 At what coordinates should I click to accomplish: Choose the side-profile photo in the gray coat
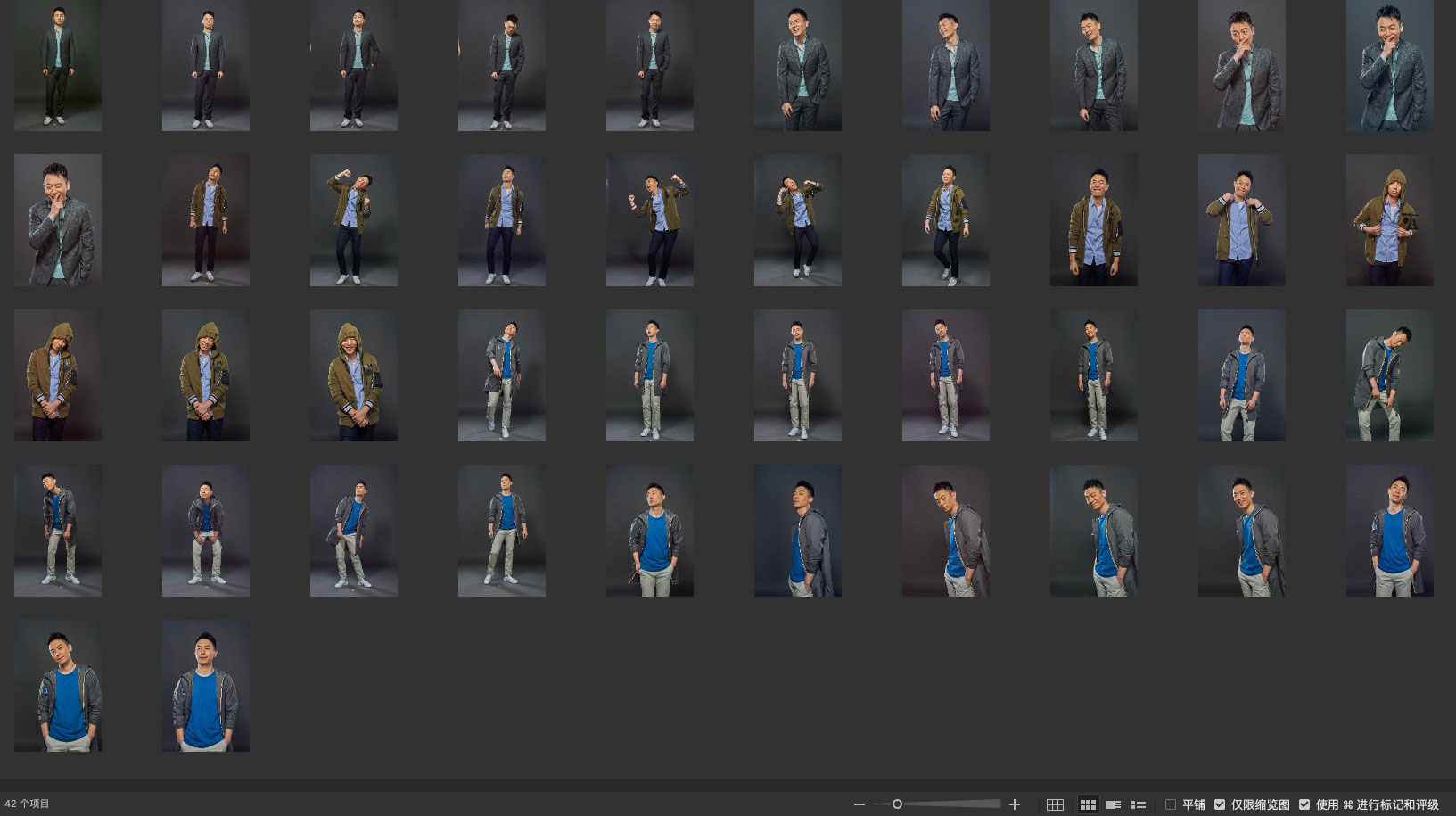pyautogui.click(x=798, y=531)
